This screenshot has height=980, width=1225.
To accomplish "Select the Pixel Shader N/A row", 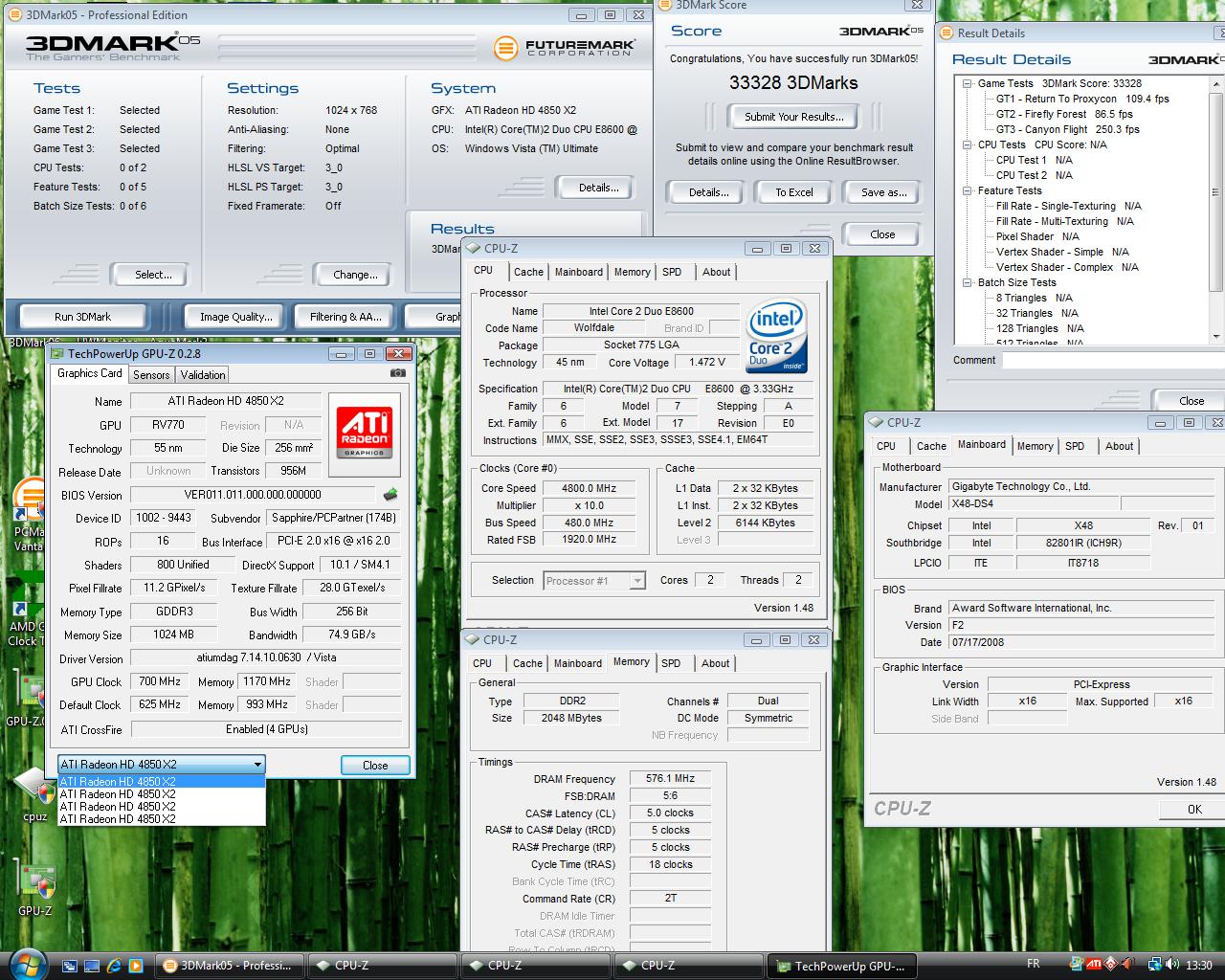I will click(1037, 236).
